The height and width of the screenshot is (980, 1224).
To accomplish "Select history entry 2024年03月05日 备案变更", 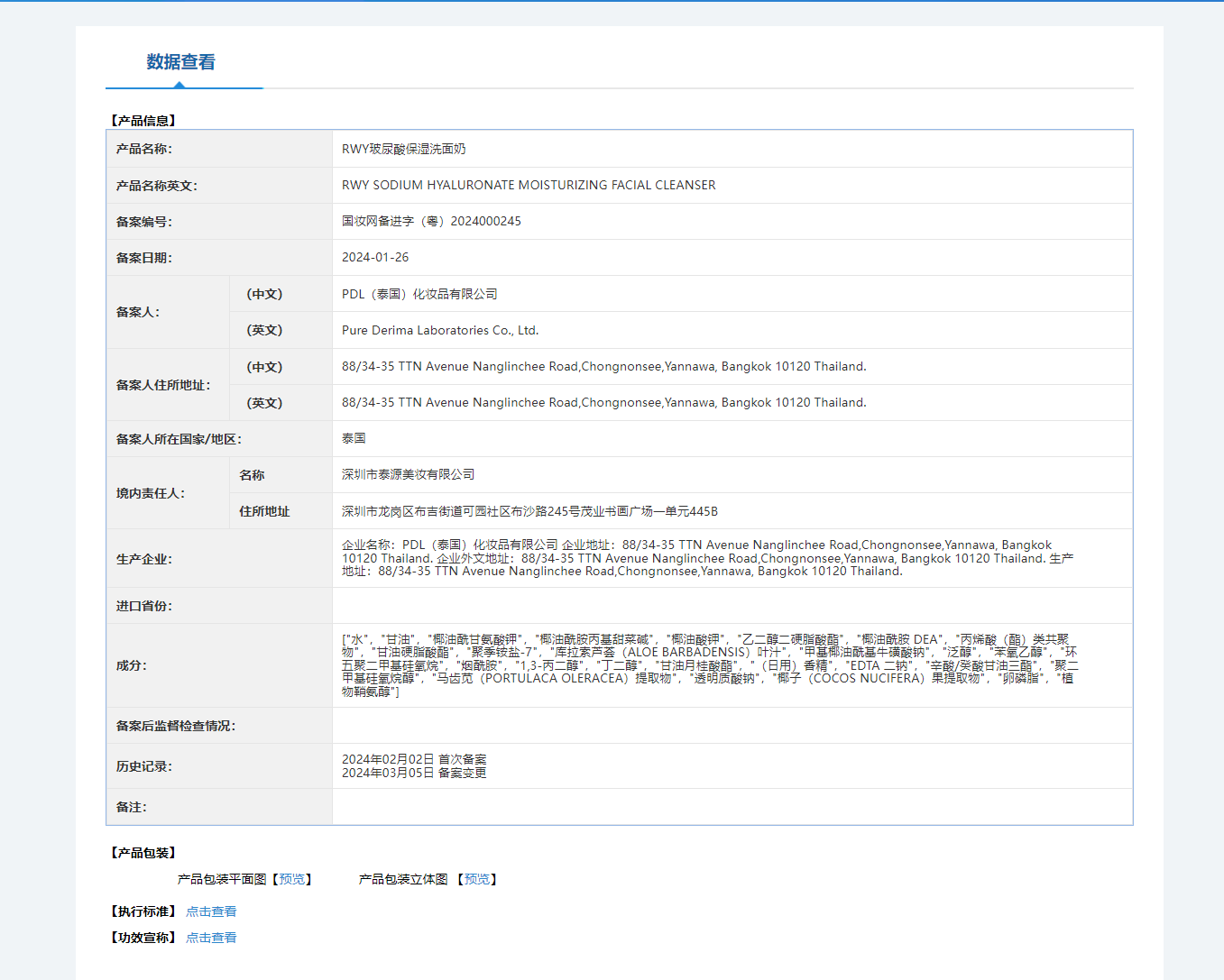I will click(x=414, y=773).
